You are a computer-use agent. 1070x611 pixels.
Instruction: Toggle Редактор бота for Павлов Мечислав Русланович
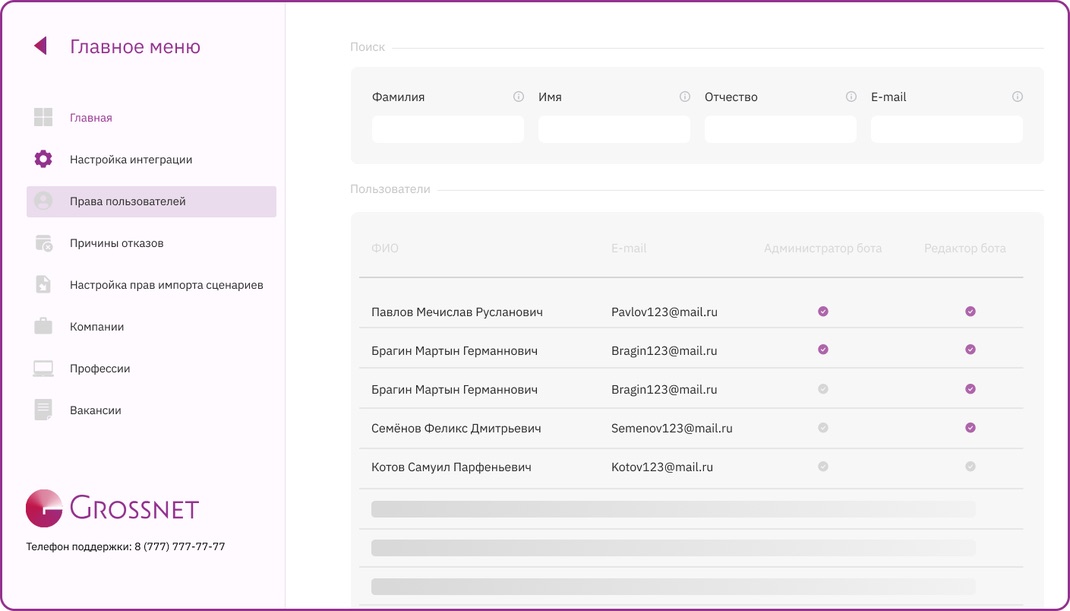970,311
